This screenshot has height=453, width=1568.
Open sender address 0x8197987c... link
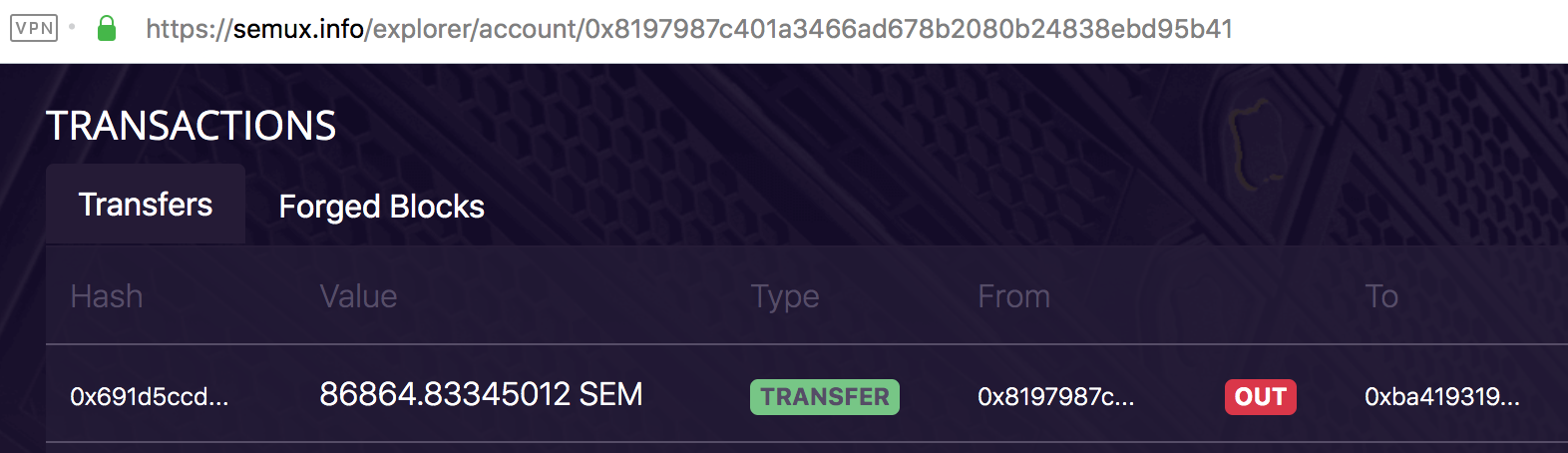point(1055,397)
